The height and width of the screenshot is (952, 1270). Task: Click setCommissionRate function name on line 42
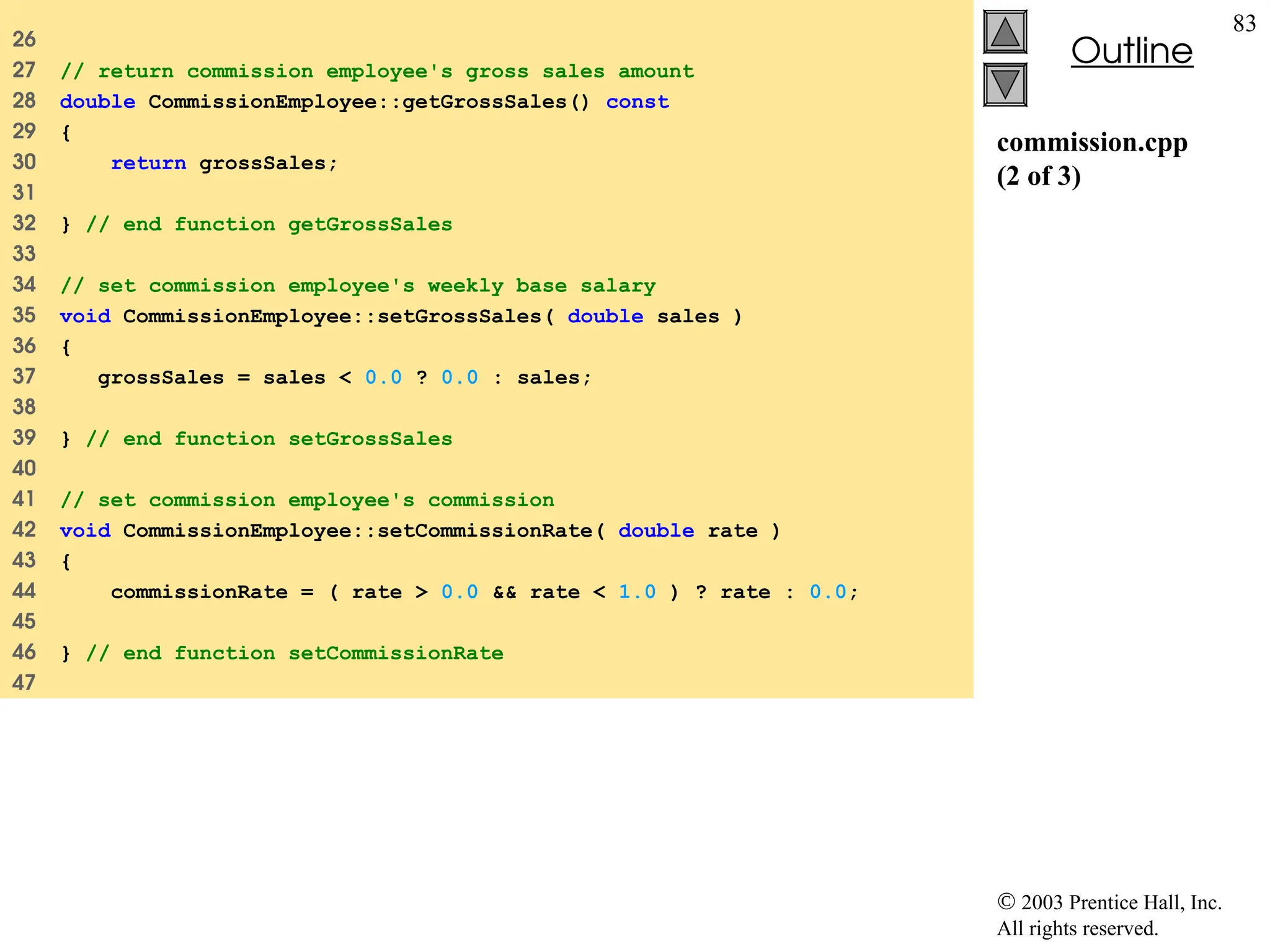pyautogui.click(x=484, y=531)
